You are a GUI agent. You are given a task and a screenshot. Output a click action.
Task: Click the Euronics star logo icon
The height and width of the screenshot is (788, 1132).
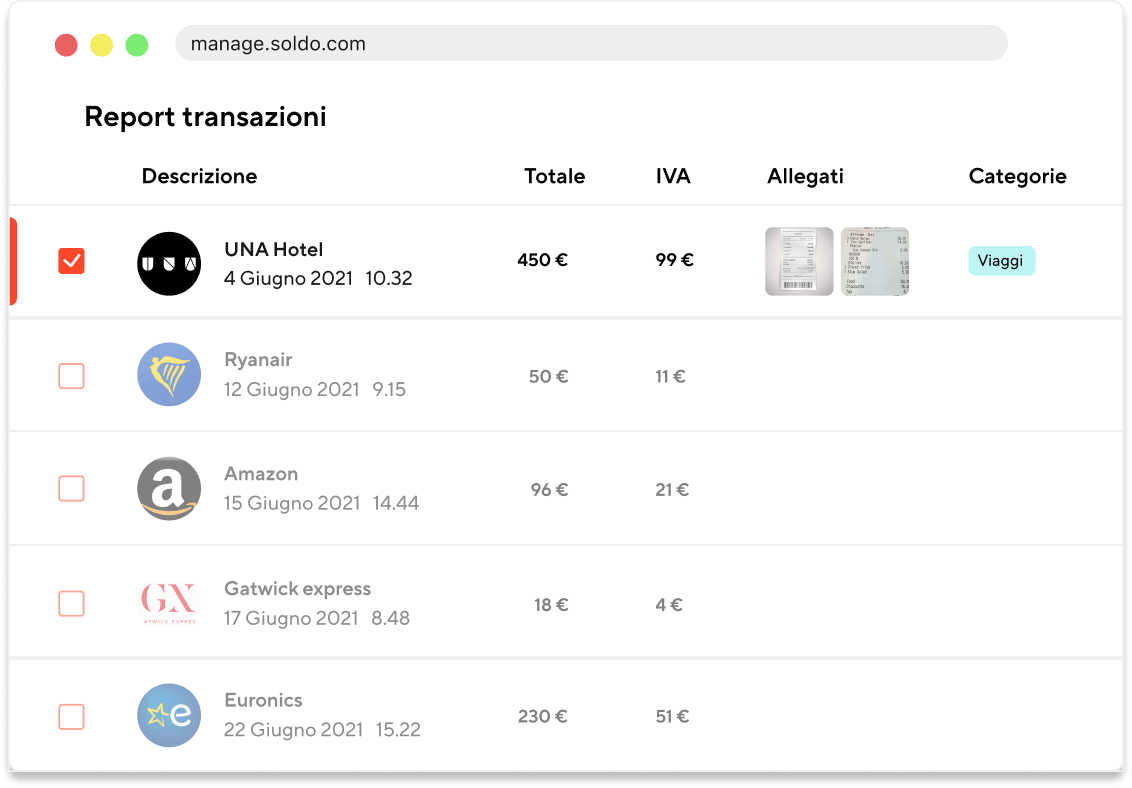(x=169, y=715)
